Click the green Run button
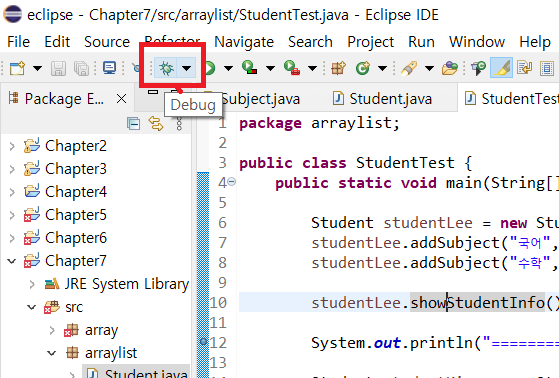Image resolution: width=559 pixels, height=378 pixels. 210,68
